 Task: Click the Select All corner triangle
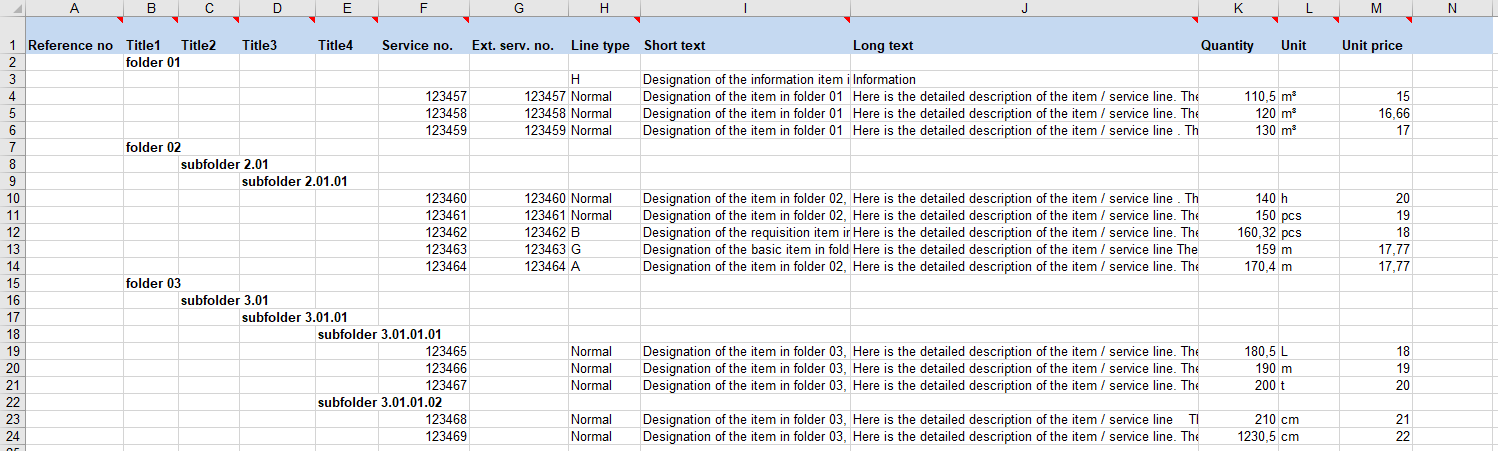11,7
